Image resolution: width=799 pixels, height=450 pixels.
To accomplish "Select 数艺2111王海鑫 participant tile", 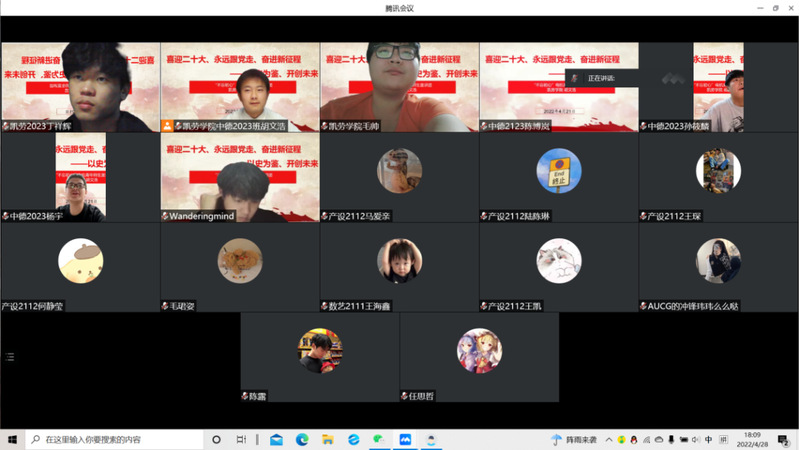I will click(399, 267).
